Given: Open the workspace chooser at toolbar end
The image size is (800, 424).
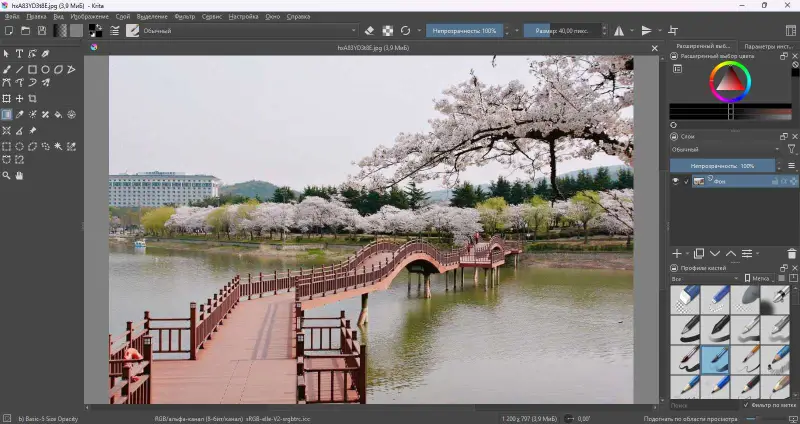Looking at the screenshot, I should tap(791, 31).
